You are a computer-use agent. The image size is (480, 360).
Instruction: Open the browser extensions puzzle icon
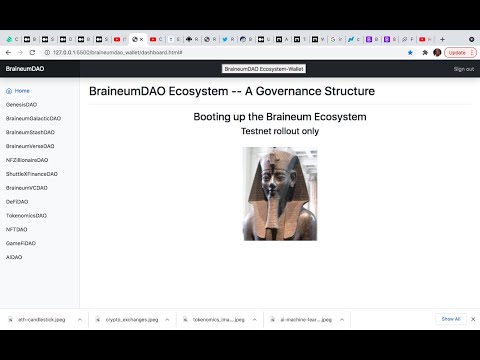point(425,53)
